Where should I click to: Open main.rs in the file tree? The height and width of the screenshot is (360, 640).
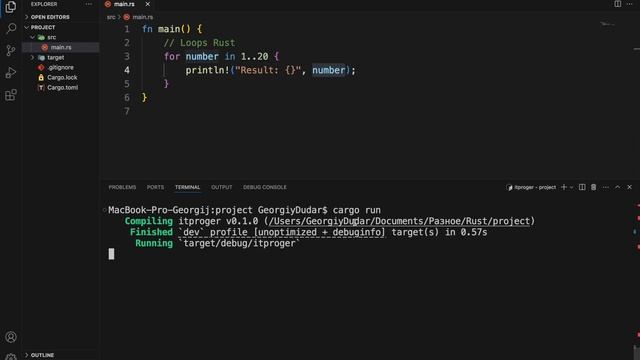[x=60, y=47]
